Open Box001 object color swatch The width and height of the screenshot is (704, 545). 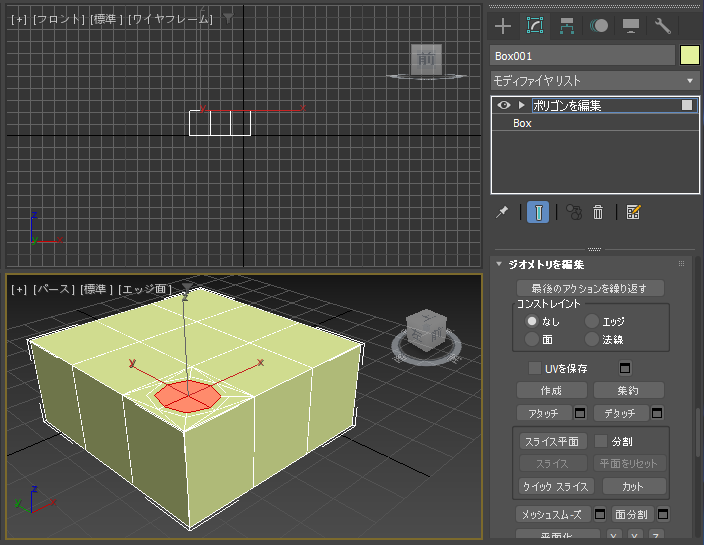pyautogui.click(x=690, y=56)
